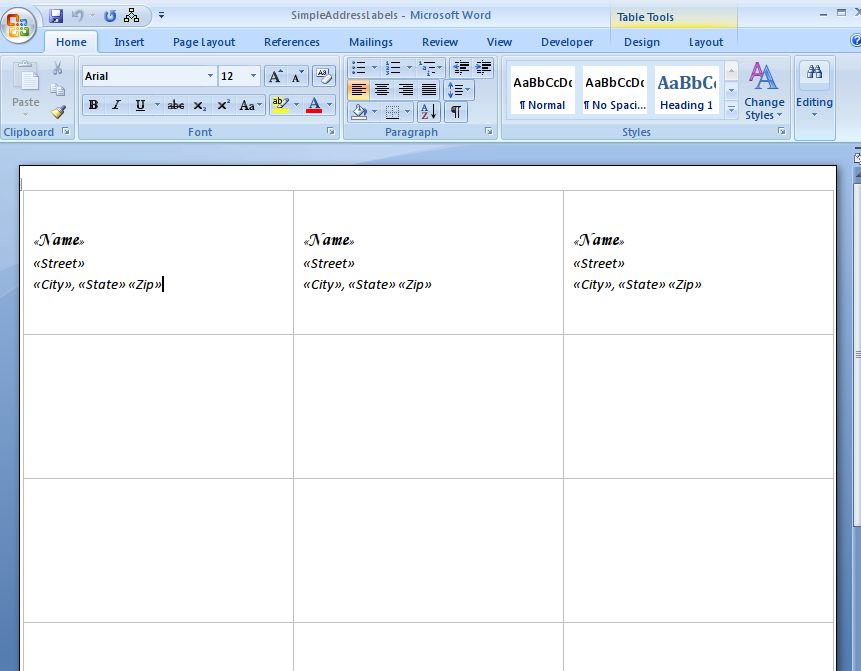Image resolution: width=861 pixels, height=671 pixels.
Task: Open the Change Styles menu
Action: [x=764, y=91]
